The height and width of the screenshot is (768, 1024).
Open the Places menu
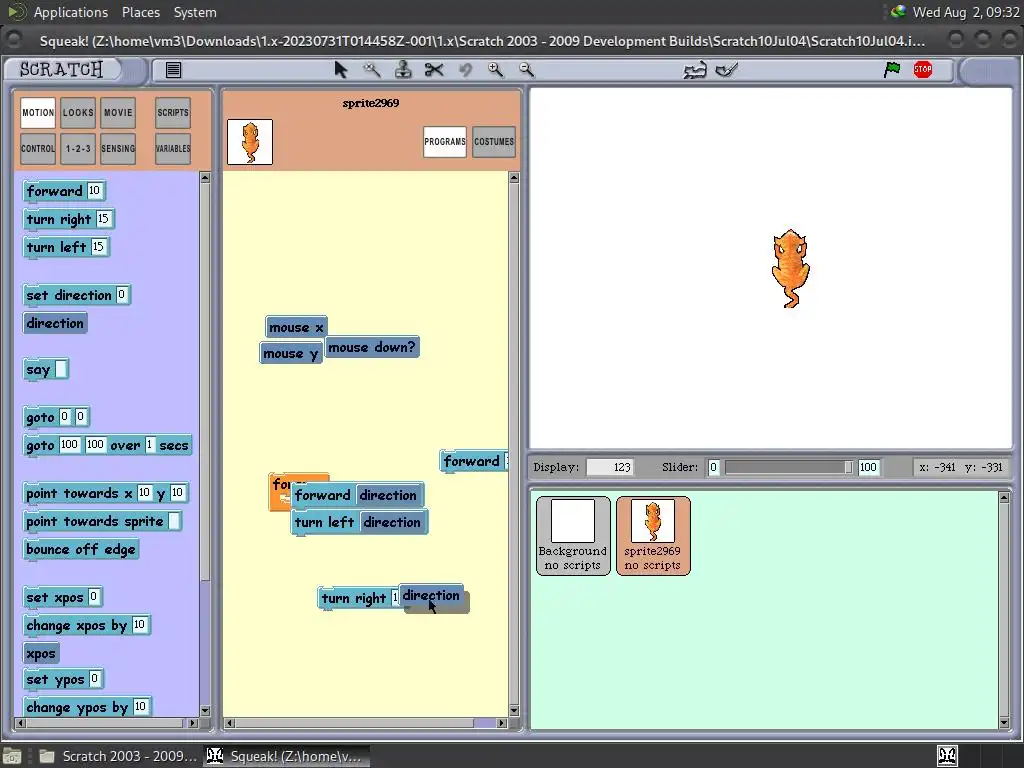[140, 12]
